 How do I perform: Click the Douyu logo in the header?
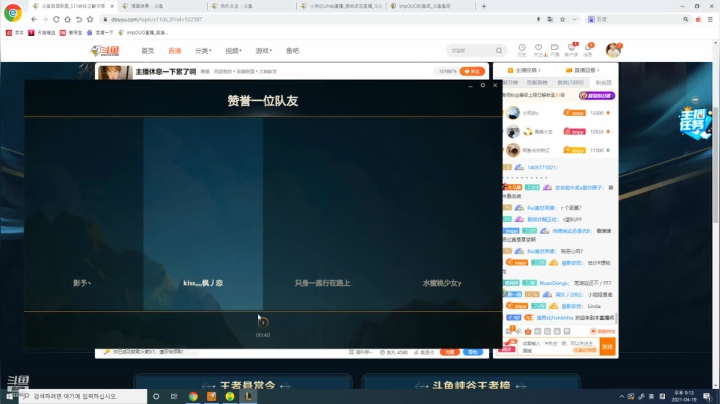pos(105,50)
